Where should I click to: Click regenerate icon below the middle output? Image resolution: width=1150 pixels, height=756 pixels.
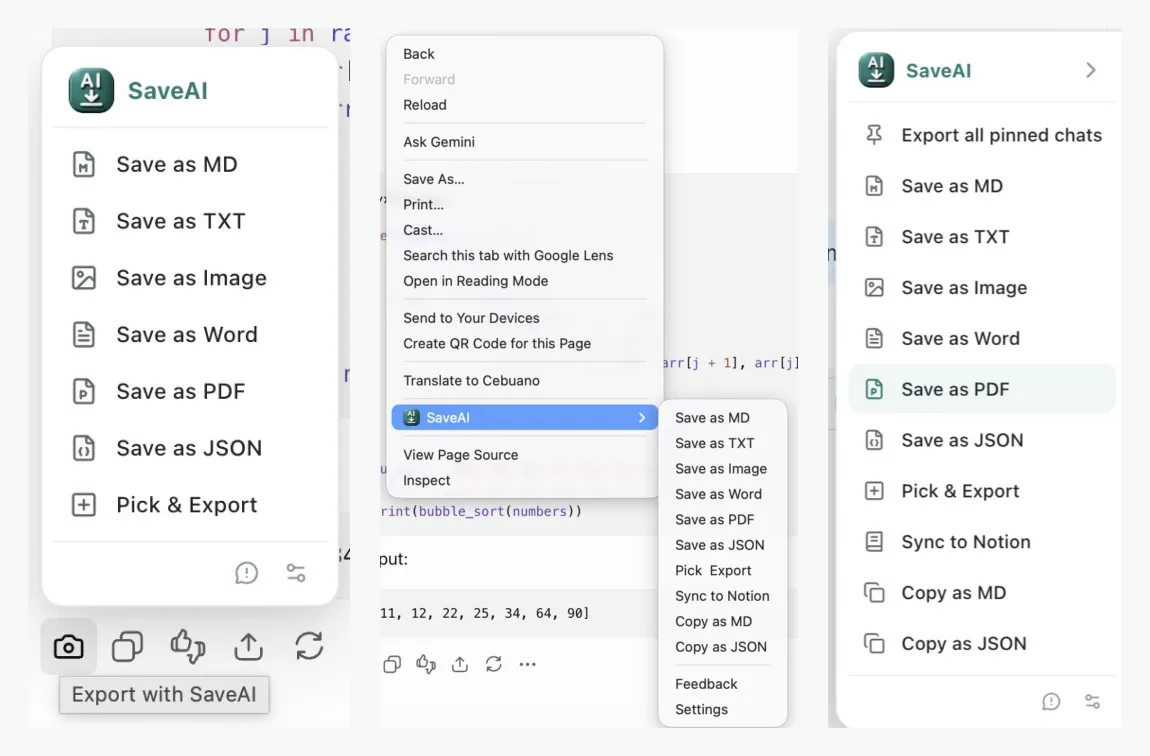click(494, 664)
